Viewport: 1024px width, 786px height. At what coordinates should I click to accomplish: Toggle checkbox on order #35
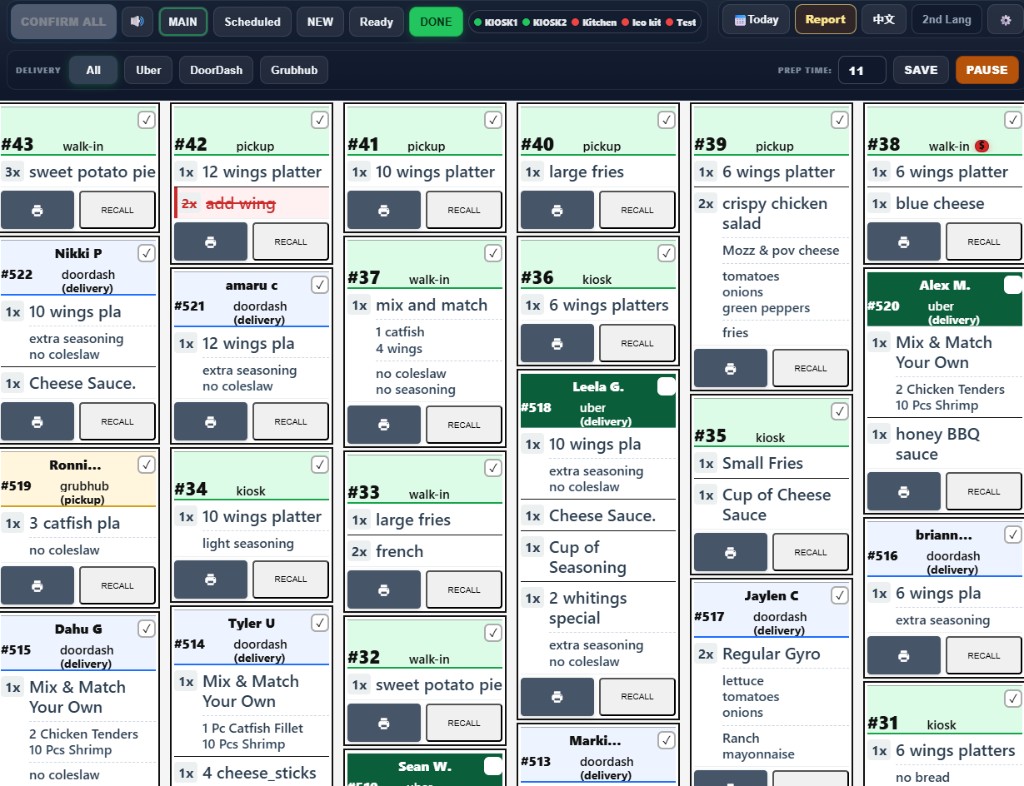839,411
